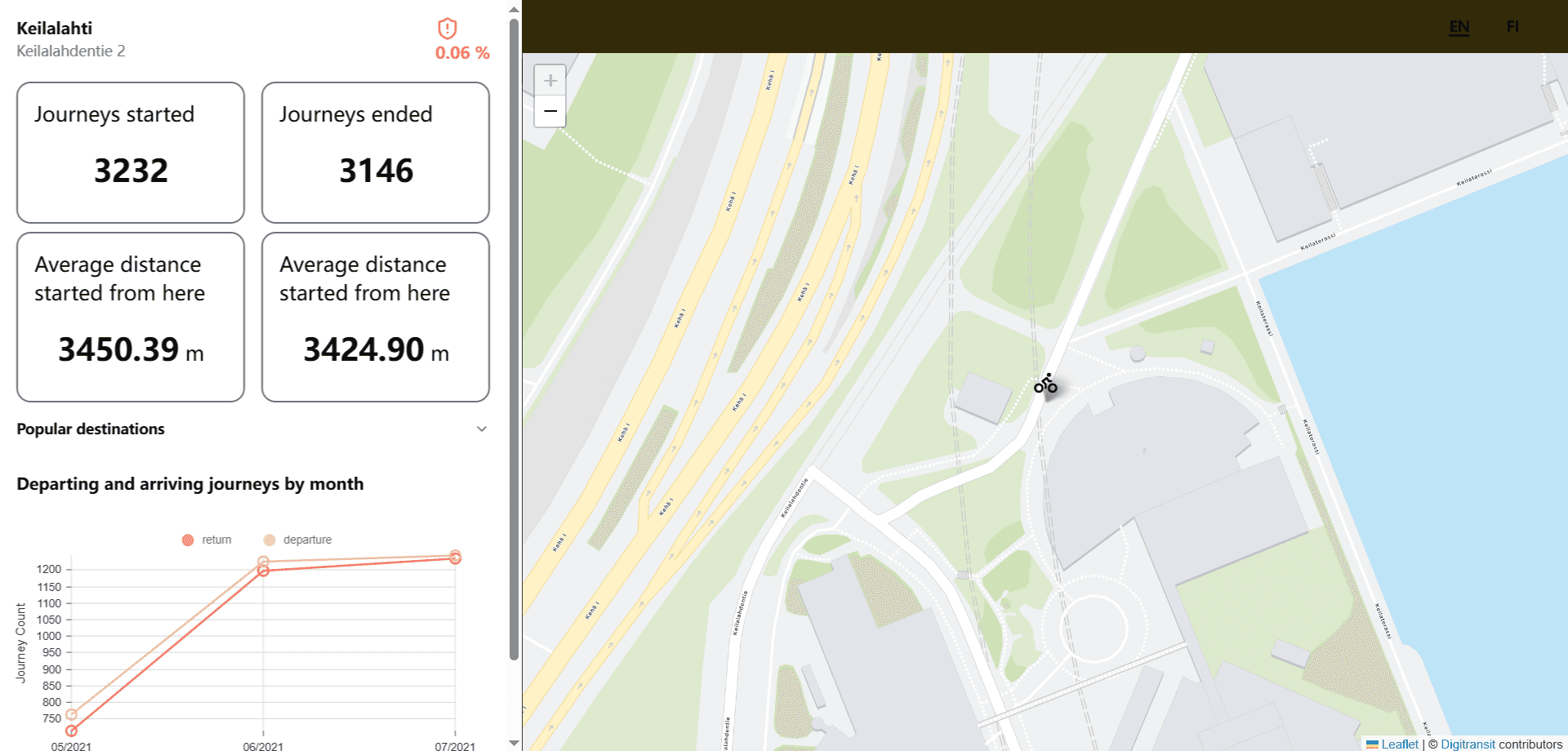This screenshot has height=751, width=1568.
Task: Open the Leaflet attribution link
Action: [1398, 744]
